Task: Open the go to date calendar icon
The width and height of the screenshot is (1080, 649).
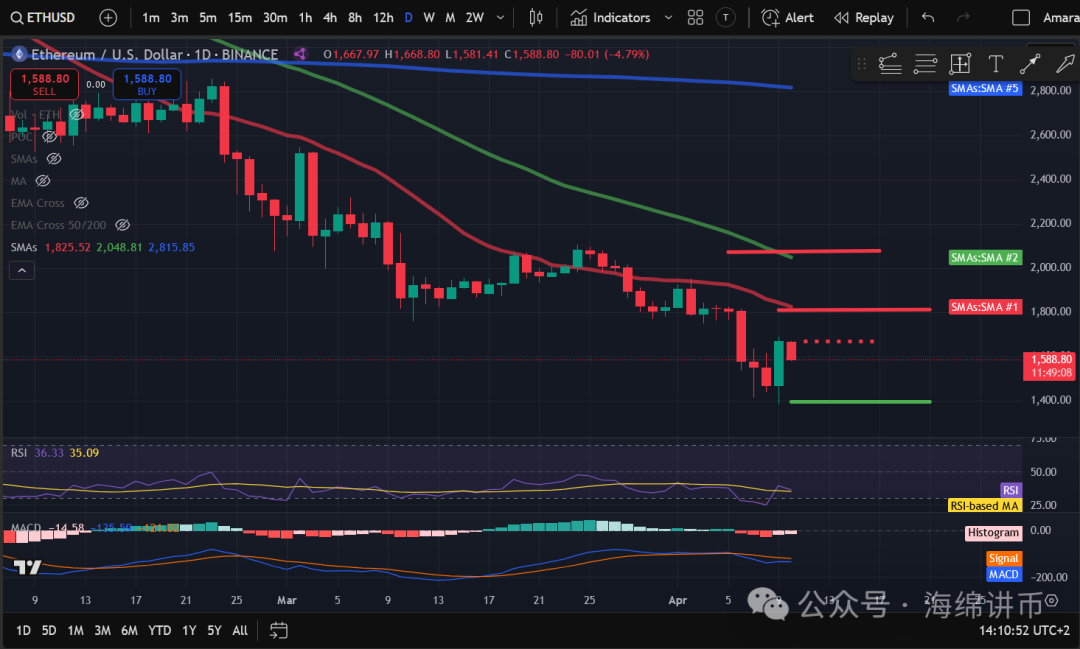Action: pos(279,630)
